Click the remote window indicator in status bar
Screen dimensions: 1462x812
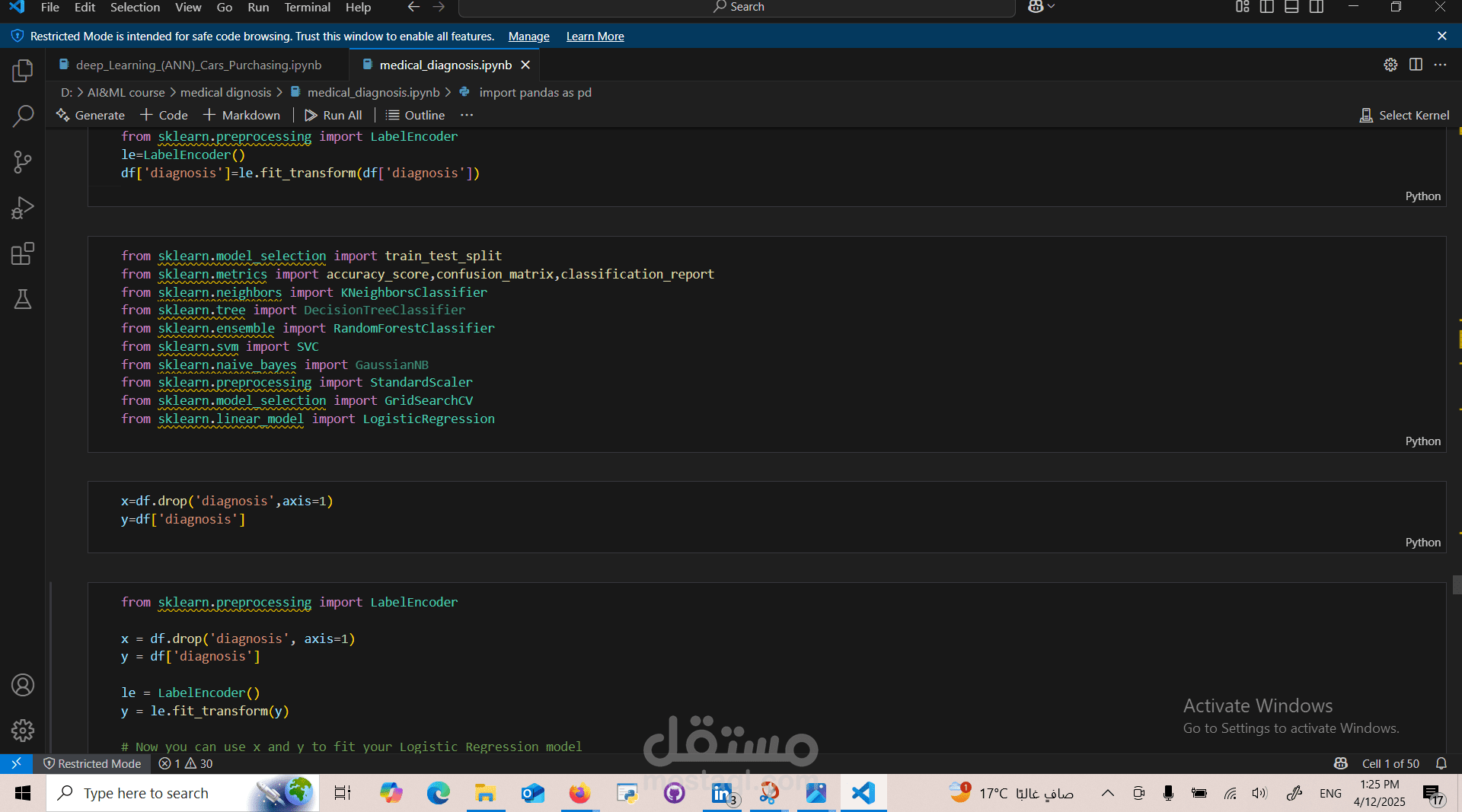pyautogui.click(x=16, y=763)
